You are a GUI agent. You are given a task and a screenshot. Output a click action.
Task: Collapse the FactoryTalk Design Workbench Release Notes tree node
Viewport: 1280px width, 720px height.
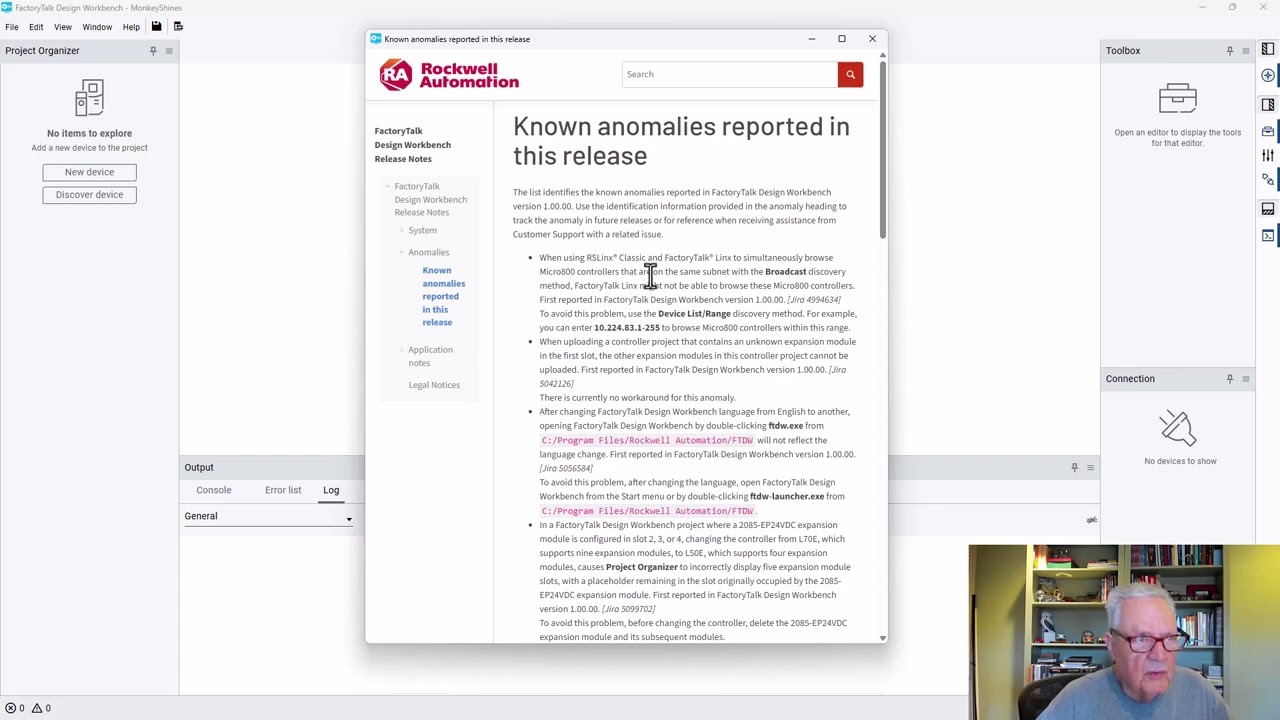click(388, 187)
